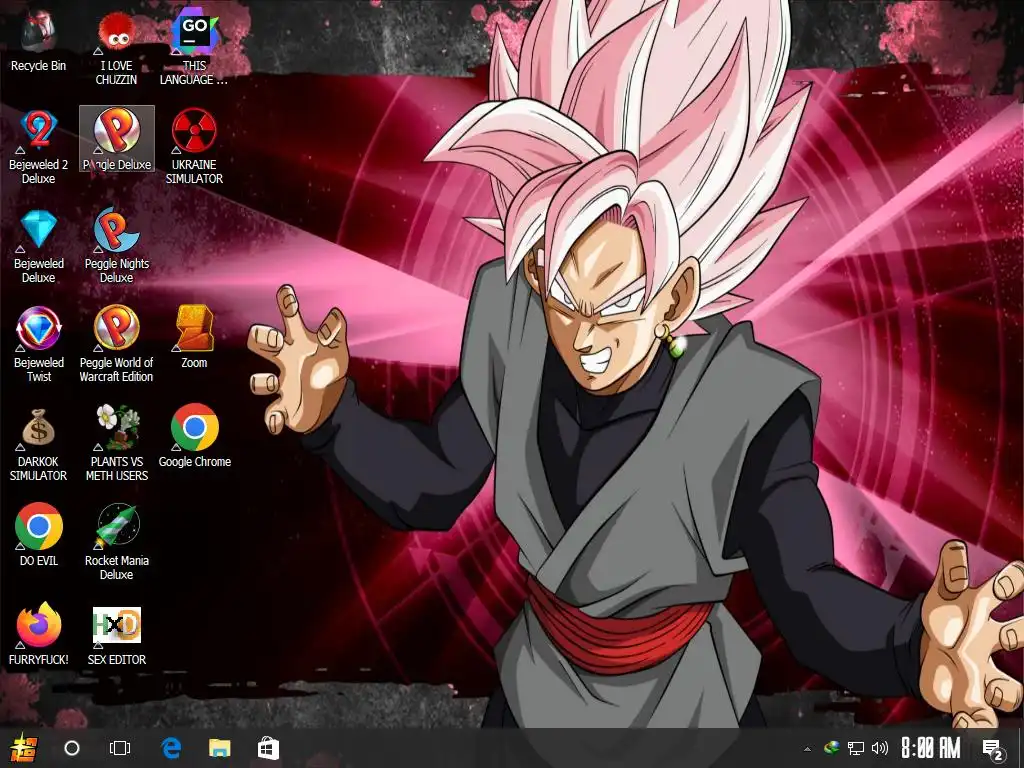
Task: Open the Start menu button
Action: [24, 748]
